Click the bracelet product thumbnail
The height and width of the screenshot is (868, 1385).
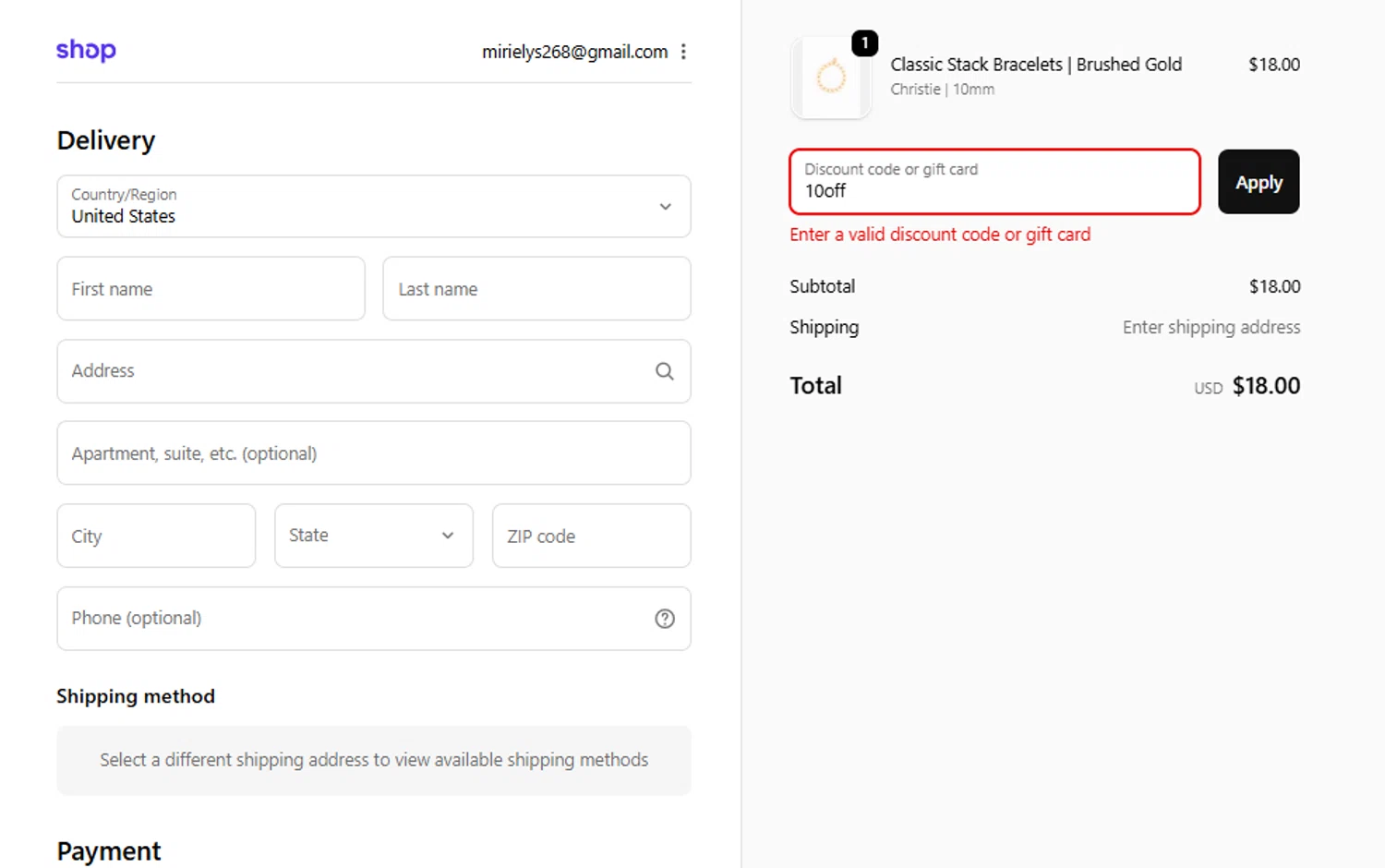(x=831, y=78)
